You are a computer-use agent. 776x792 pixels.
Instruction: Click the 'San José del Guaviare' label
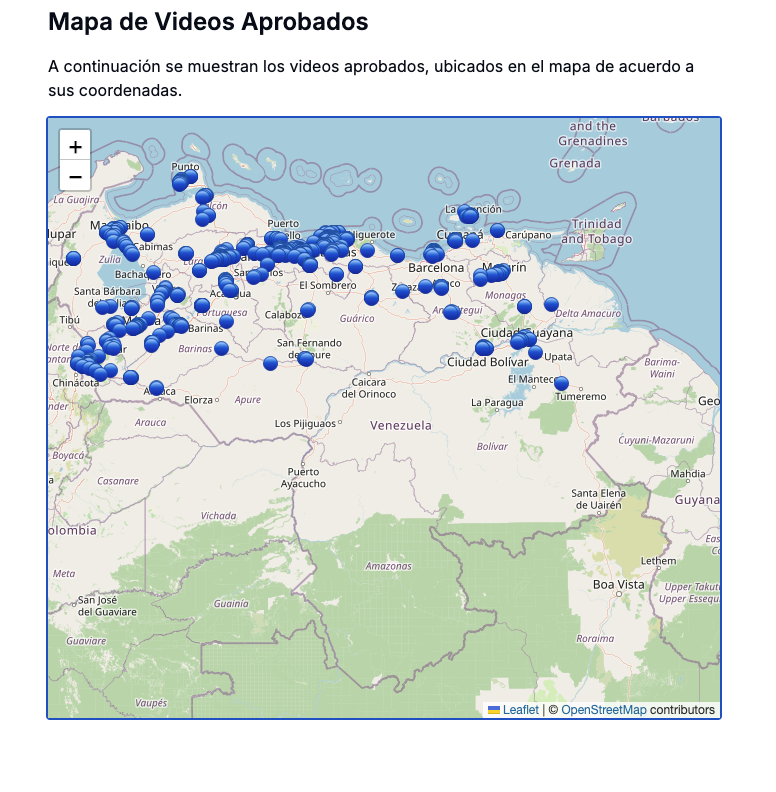[107, 606]
